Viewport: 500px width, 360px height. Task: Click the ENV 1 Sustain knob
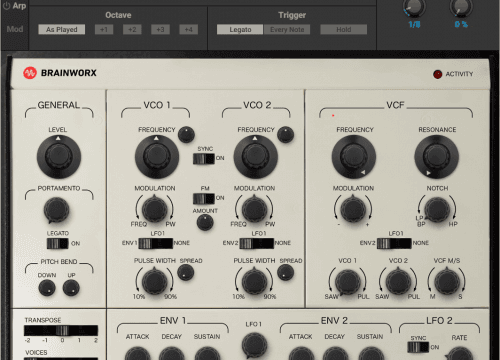click(207, 354)
